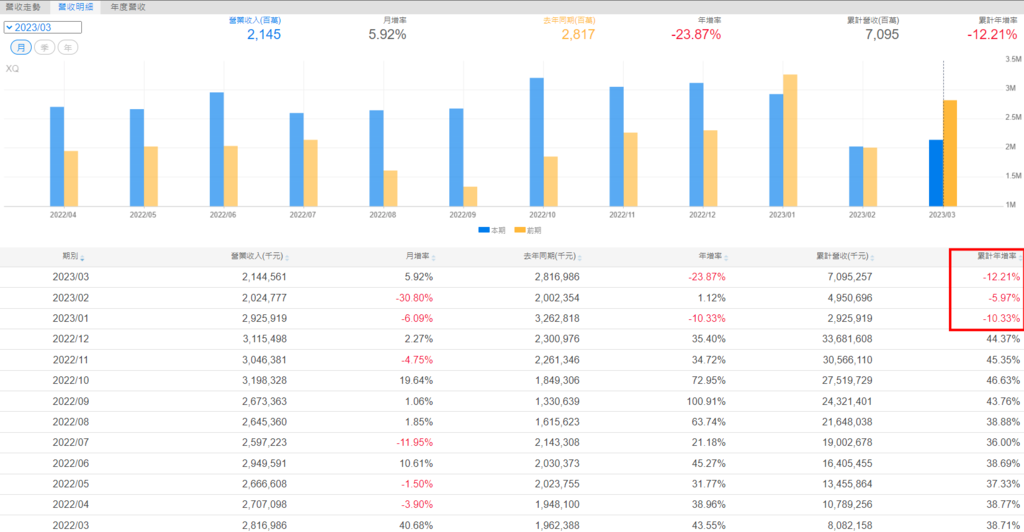The width and height of the screenshot is (1024, 532).
Task: Select the blue 2023/02 bar
Action: 856,176
